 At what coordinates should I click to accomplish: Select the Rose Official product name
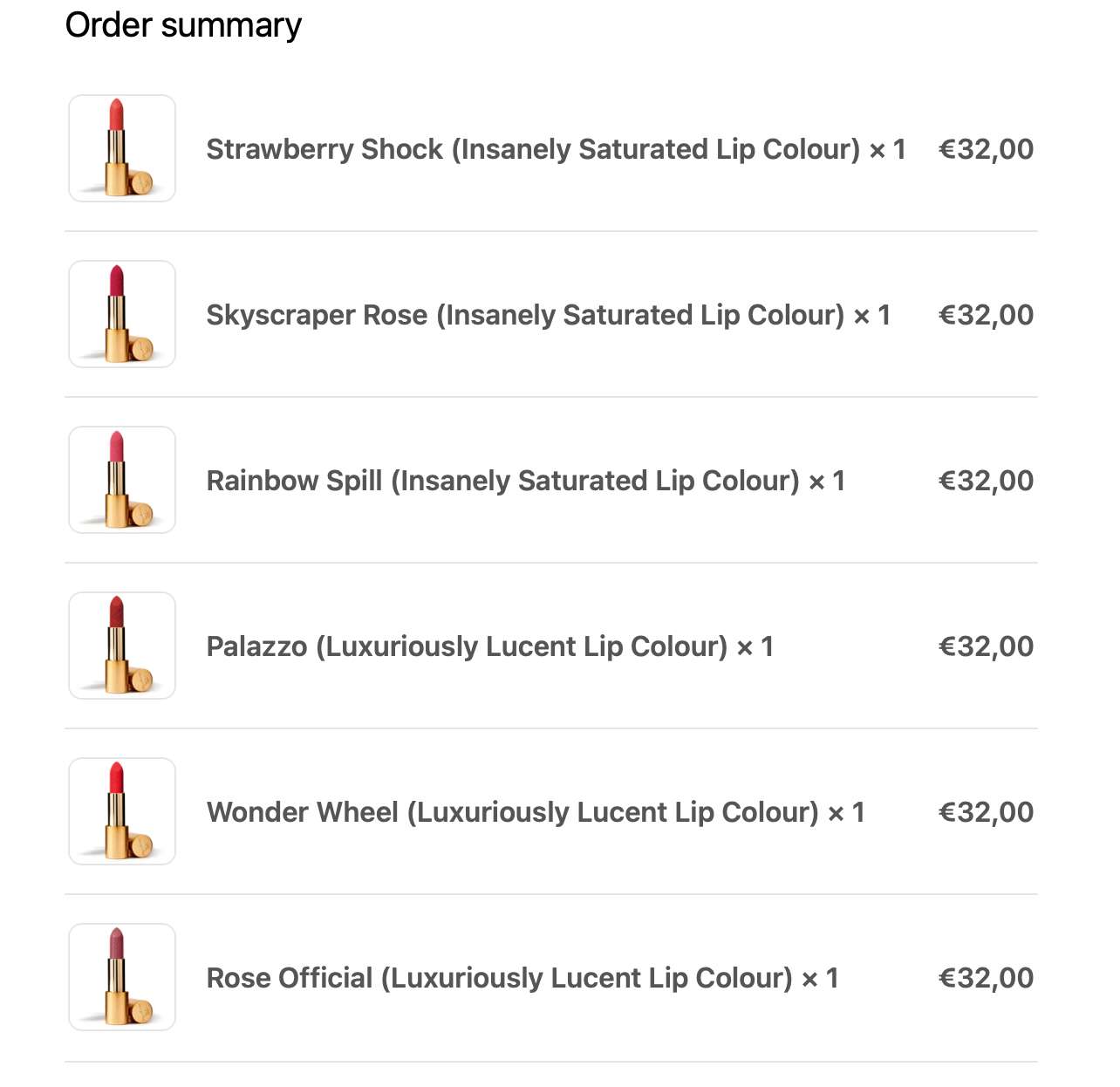522,978
